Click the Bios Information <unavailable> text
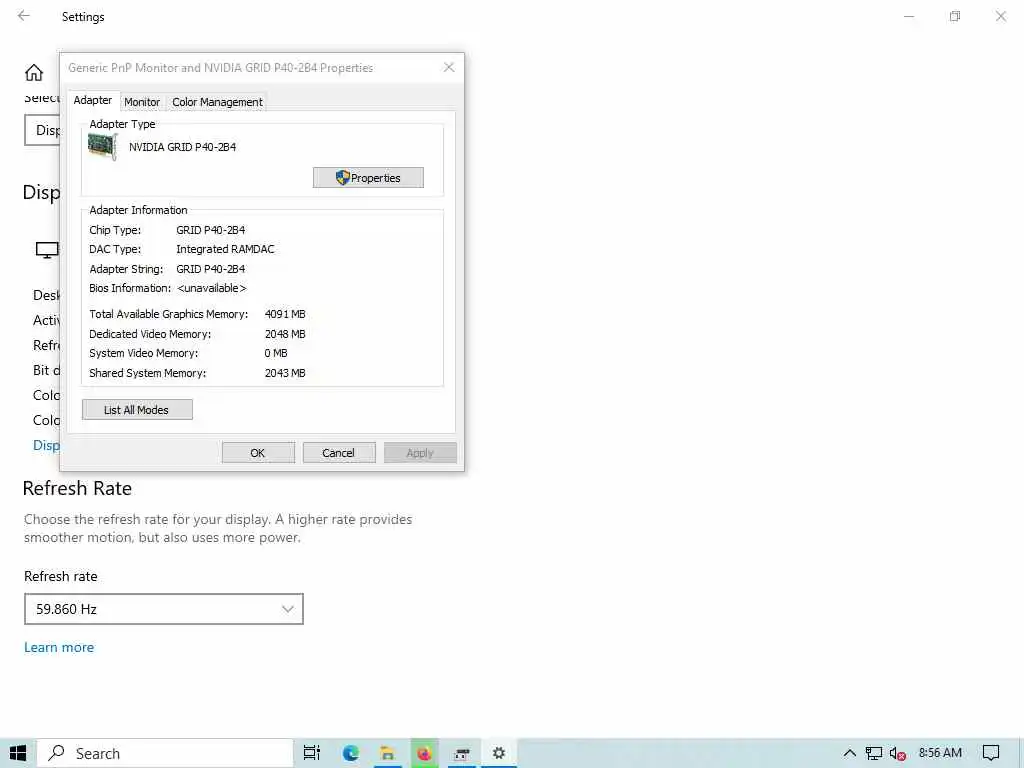 (x=212, y=288)
